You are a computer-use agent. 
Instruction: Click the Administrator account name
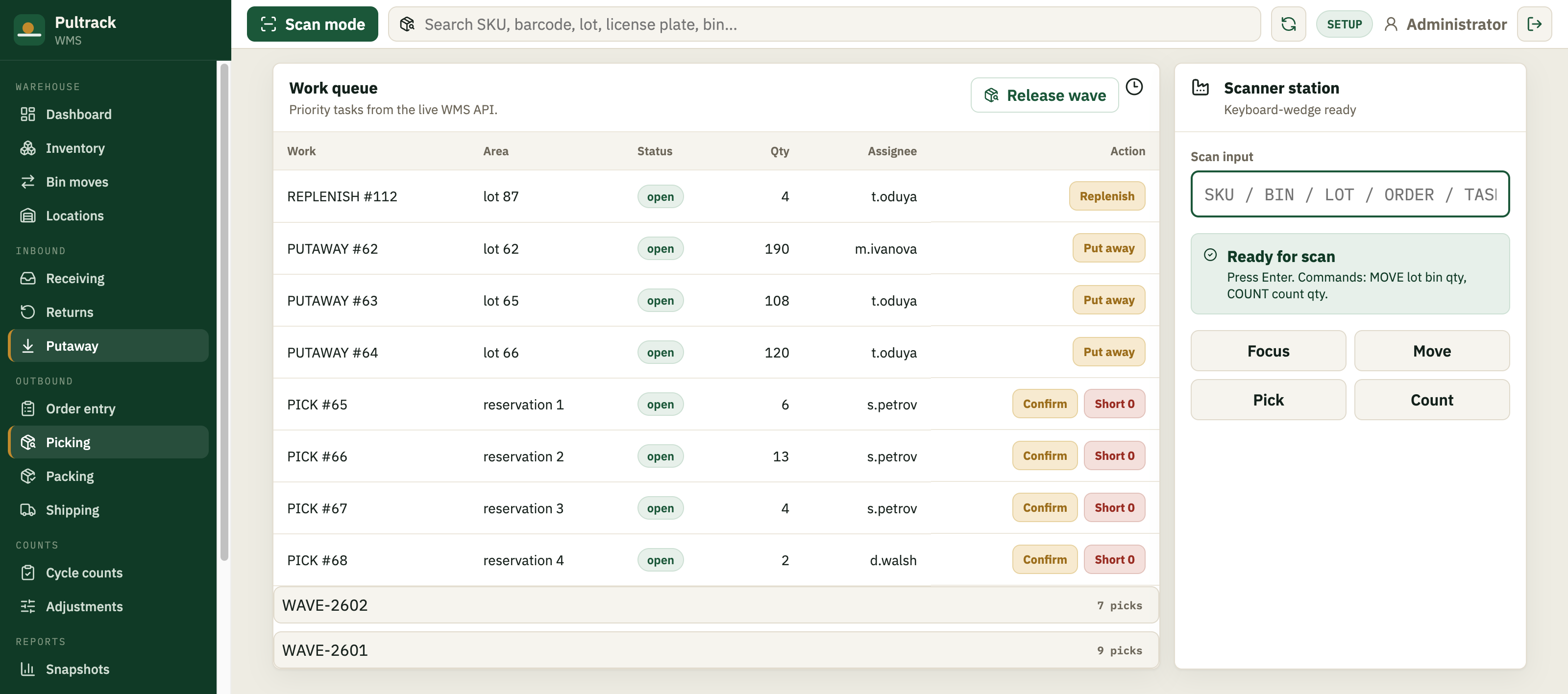(x=1456, y=24)
